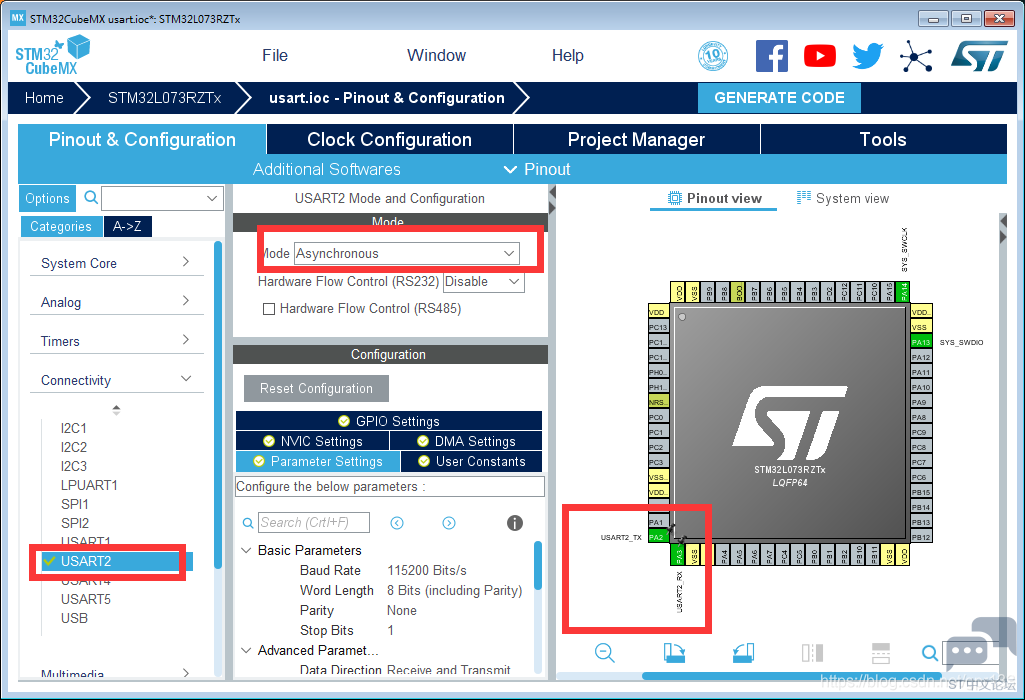Click the ST logo in the header
1025x700 pixels.
[979, 56]
